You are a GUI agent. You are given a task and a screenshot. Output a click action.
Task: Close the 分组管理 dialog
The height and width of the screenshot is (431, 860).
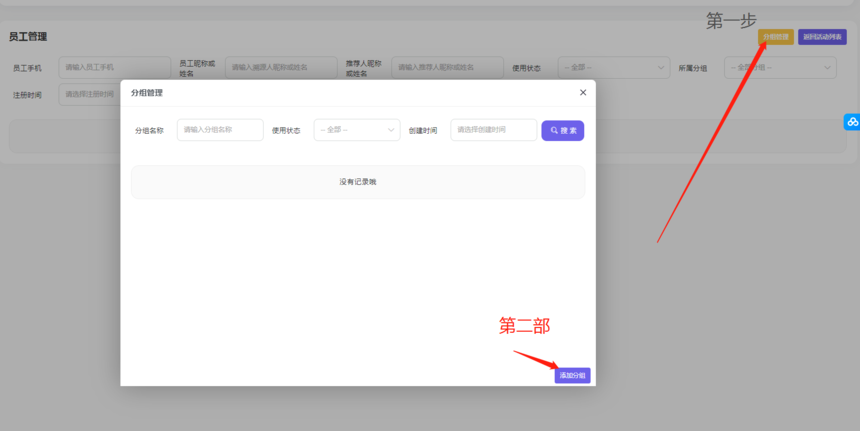pyautogui.click(x=583, y=93)
